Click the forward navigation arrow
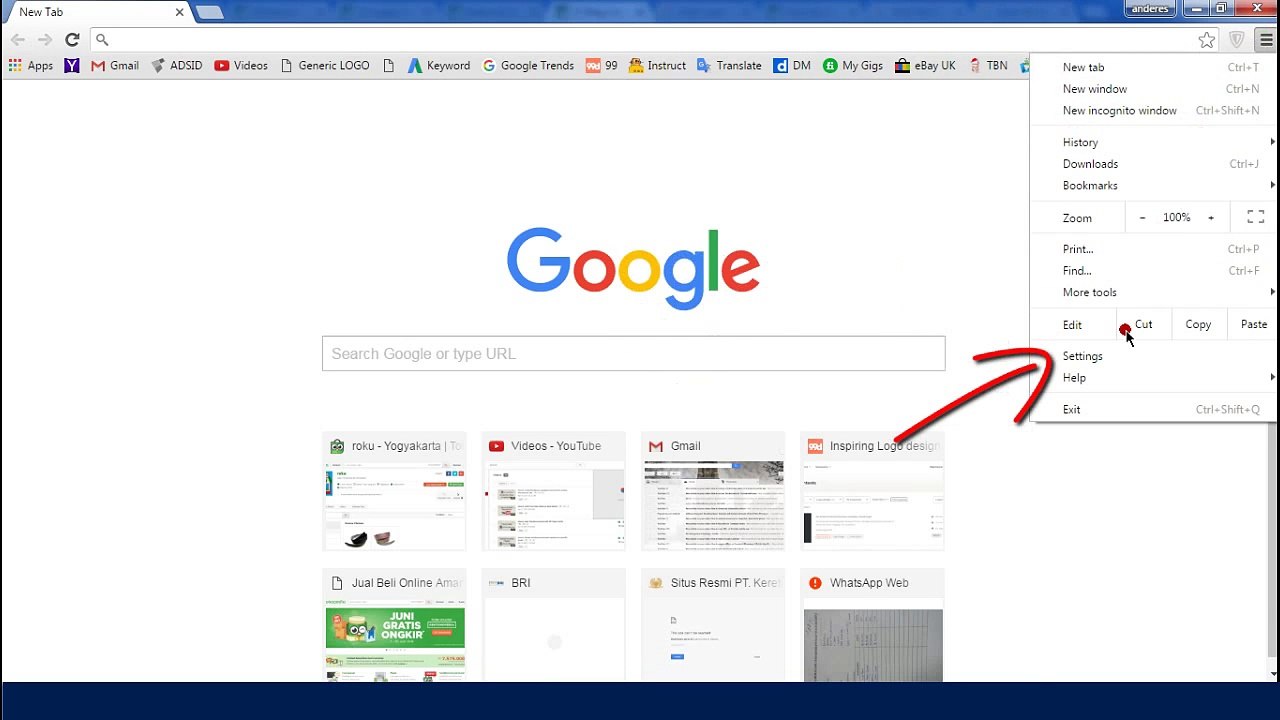1280x720 pixels. 45,40
